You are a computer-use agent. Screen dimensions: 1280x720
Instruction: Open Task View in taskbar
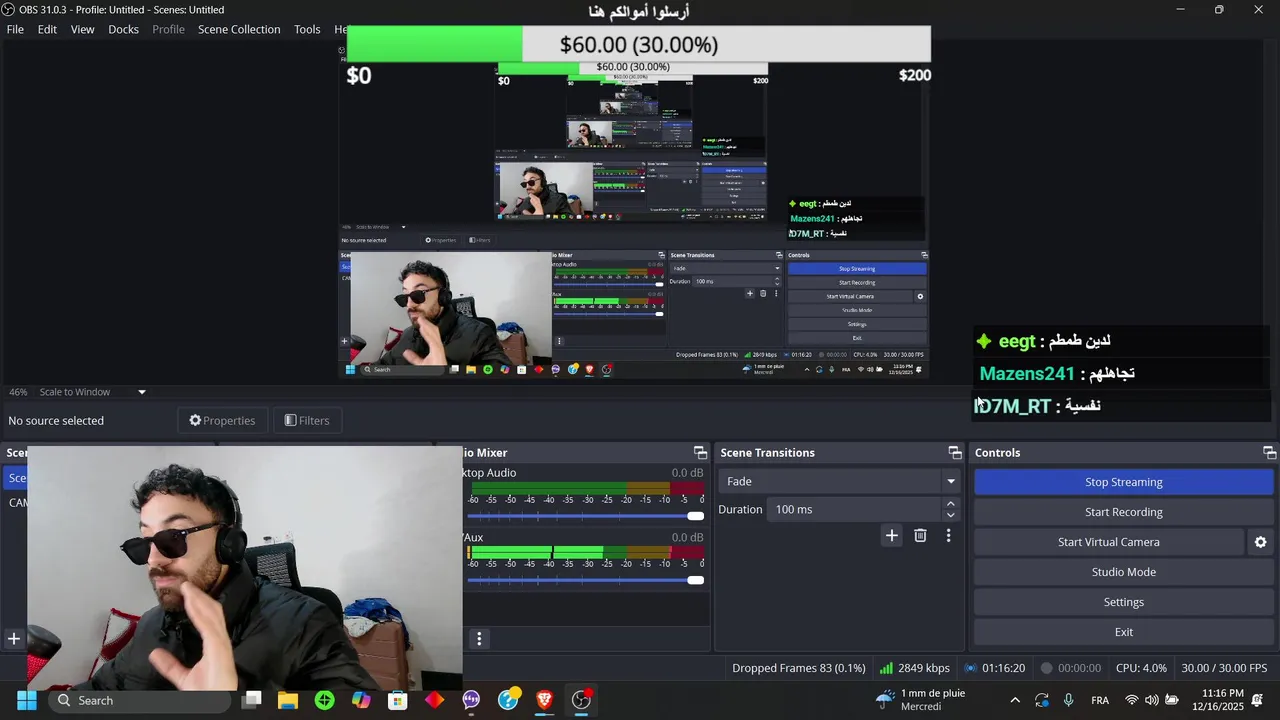point(252,700)
